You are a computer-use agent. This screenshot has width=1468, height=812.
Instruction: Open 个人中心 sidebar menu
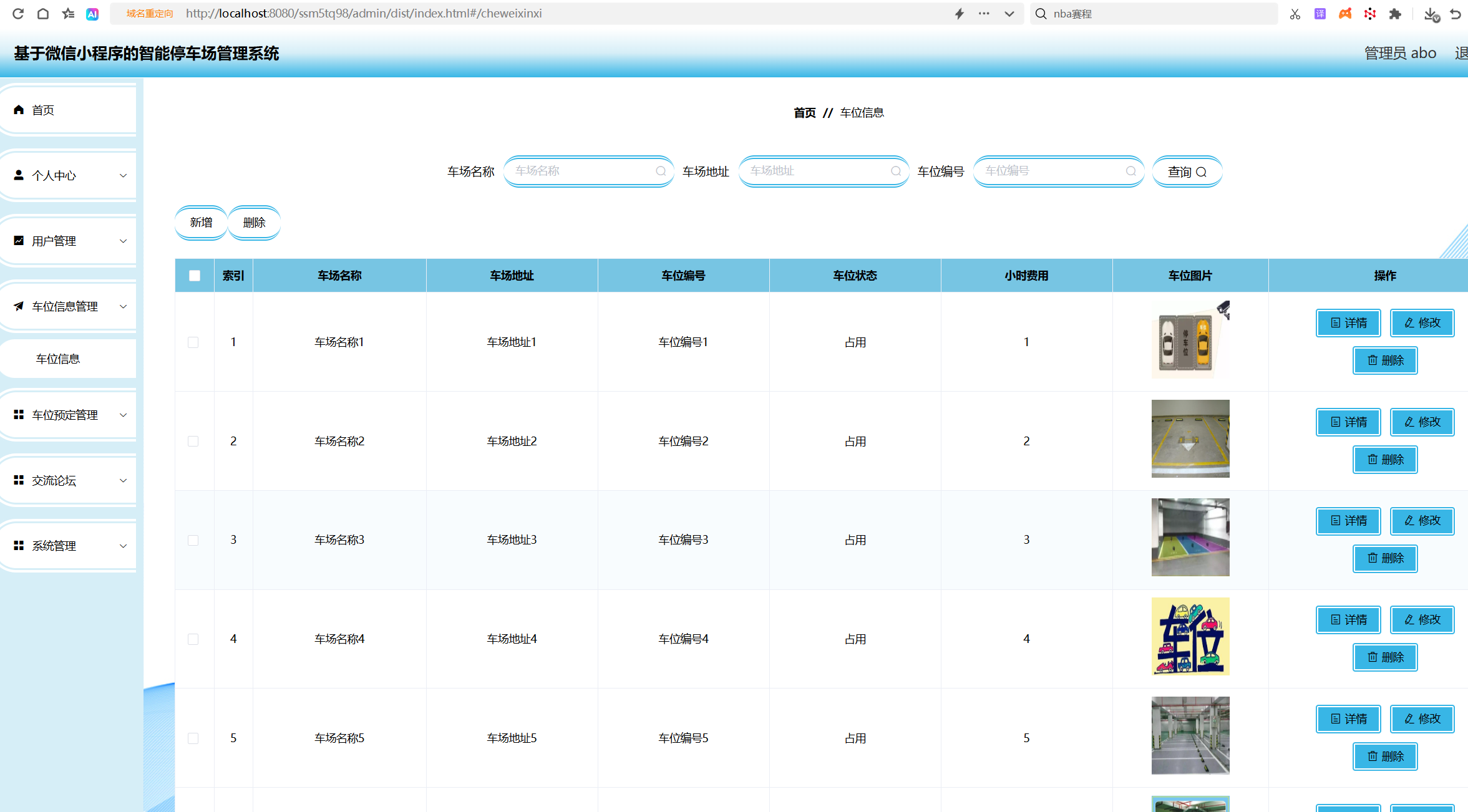[x=68, y=175]
